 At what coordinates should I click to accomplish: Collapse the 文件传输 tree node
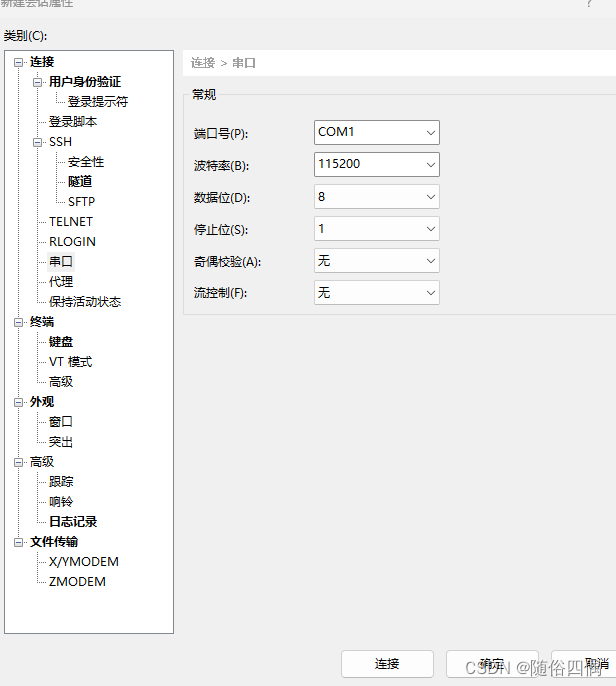pos(18,542)
